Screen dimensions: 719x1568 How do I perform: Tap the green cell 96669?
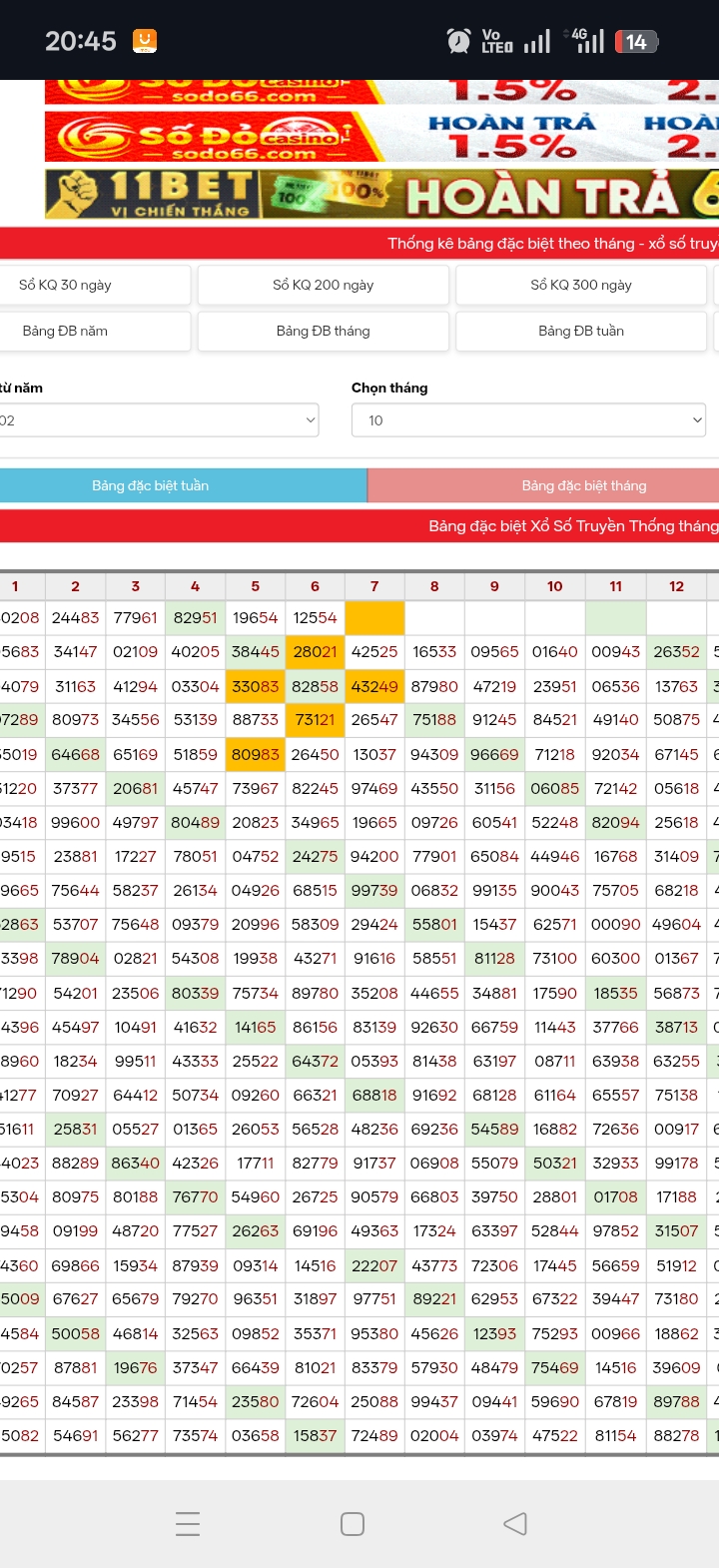(x=494, y=754)
